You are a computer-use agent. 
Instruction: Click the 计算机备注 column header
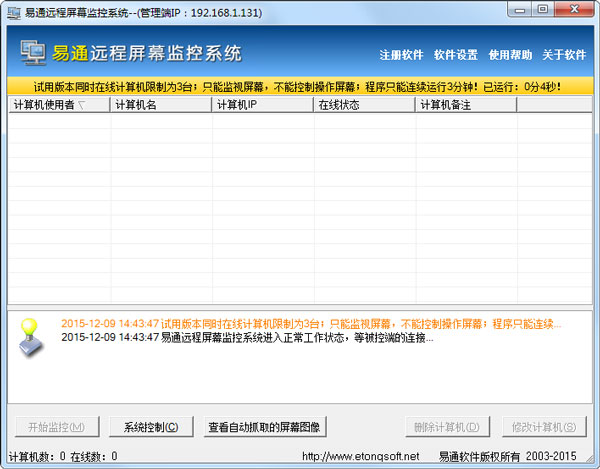click(x=466, y=105)
